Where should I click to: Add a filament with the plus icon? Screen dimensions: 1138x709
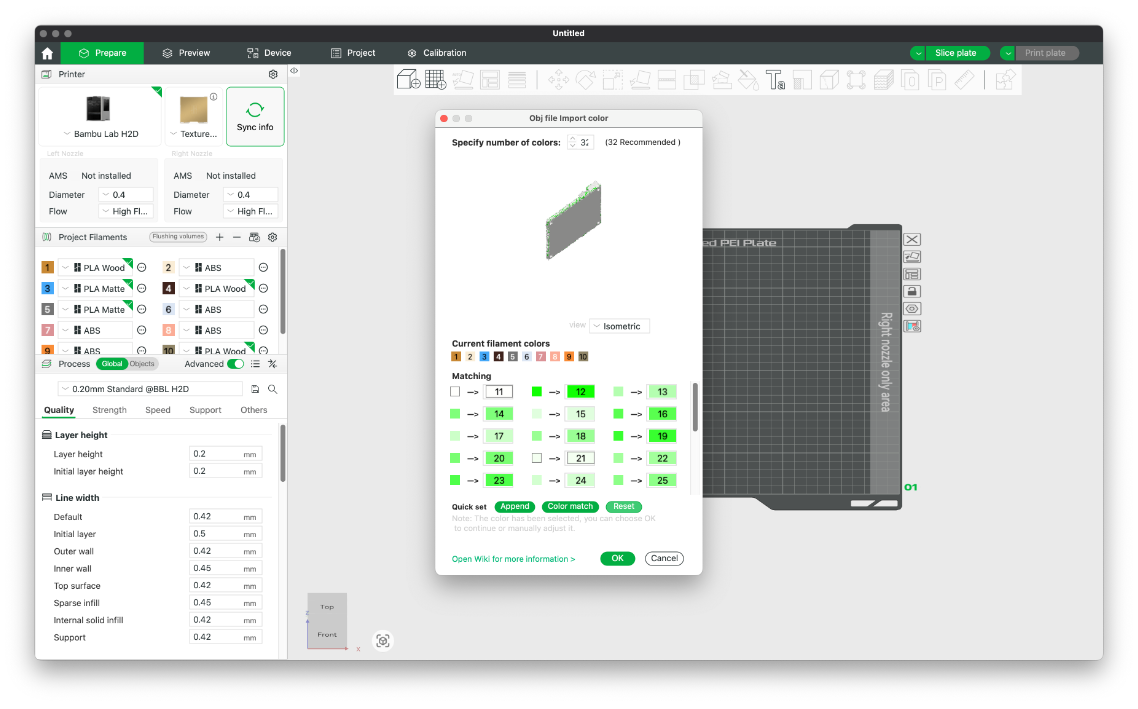(x=220, y=237)
